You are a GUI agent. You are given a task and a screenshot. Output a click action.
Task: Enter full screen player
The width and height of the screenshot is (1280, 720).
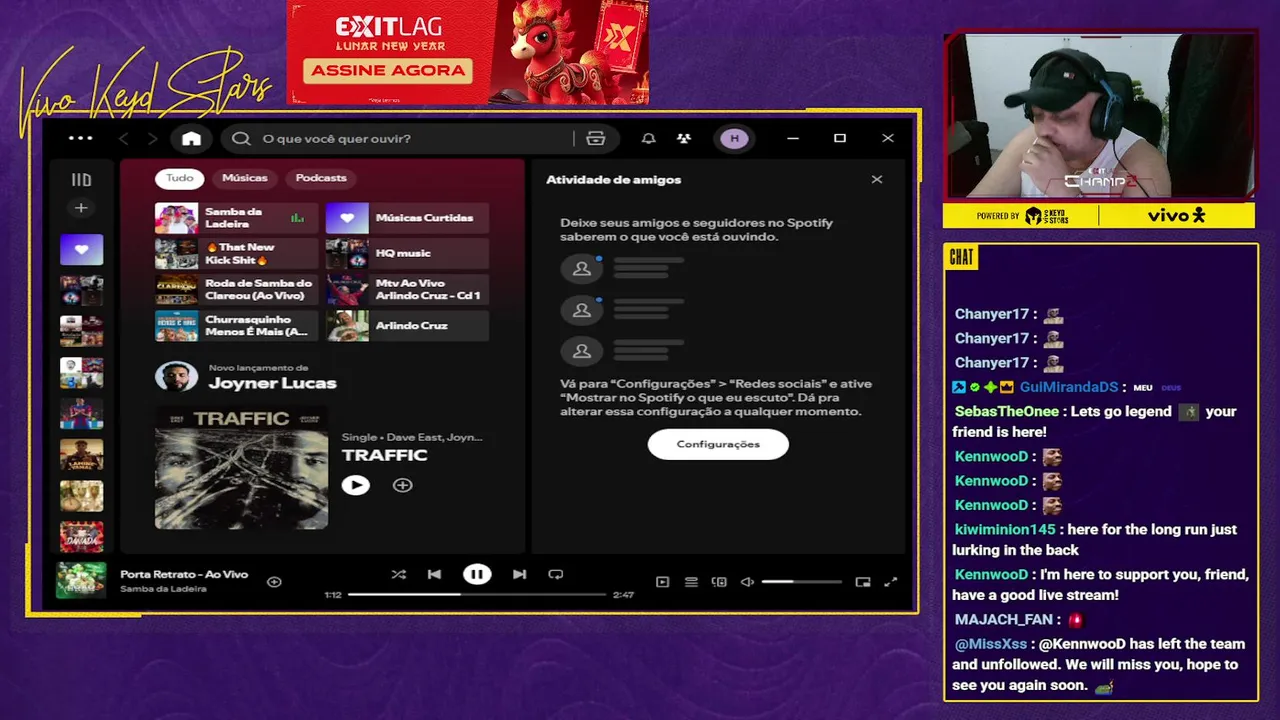891,582
